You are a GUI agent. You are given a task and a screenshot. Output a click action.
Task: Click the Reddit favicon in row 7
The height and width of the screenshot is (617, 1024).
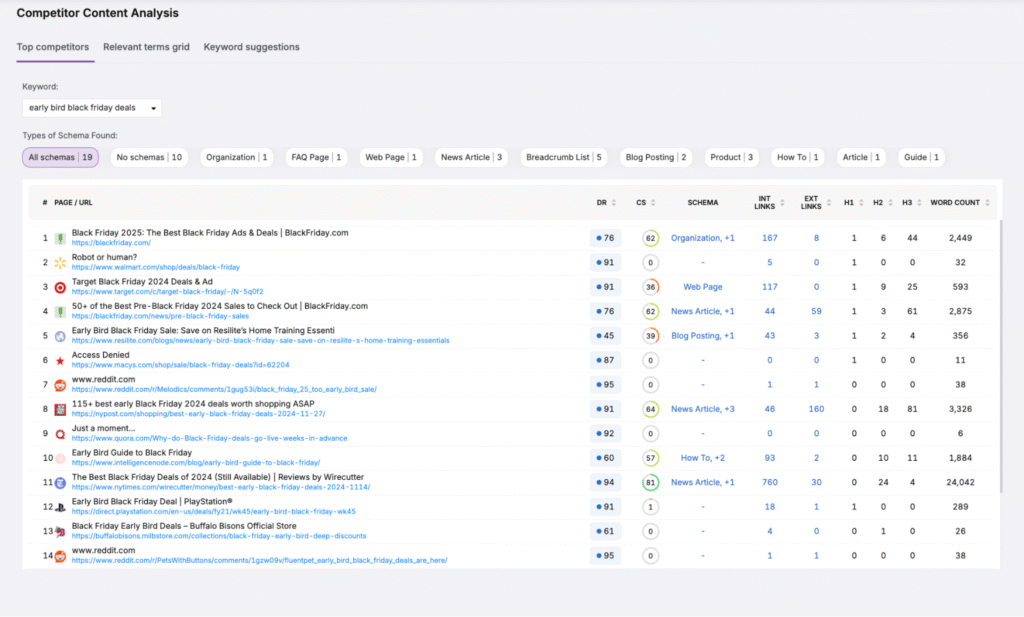(x=60, y=385)
